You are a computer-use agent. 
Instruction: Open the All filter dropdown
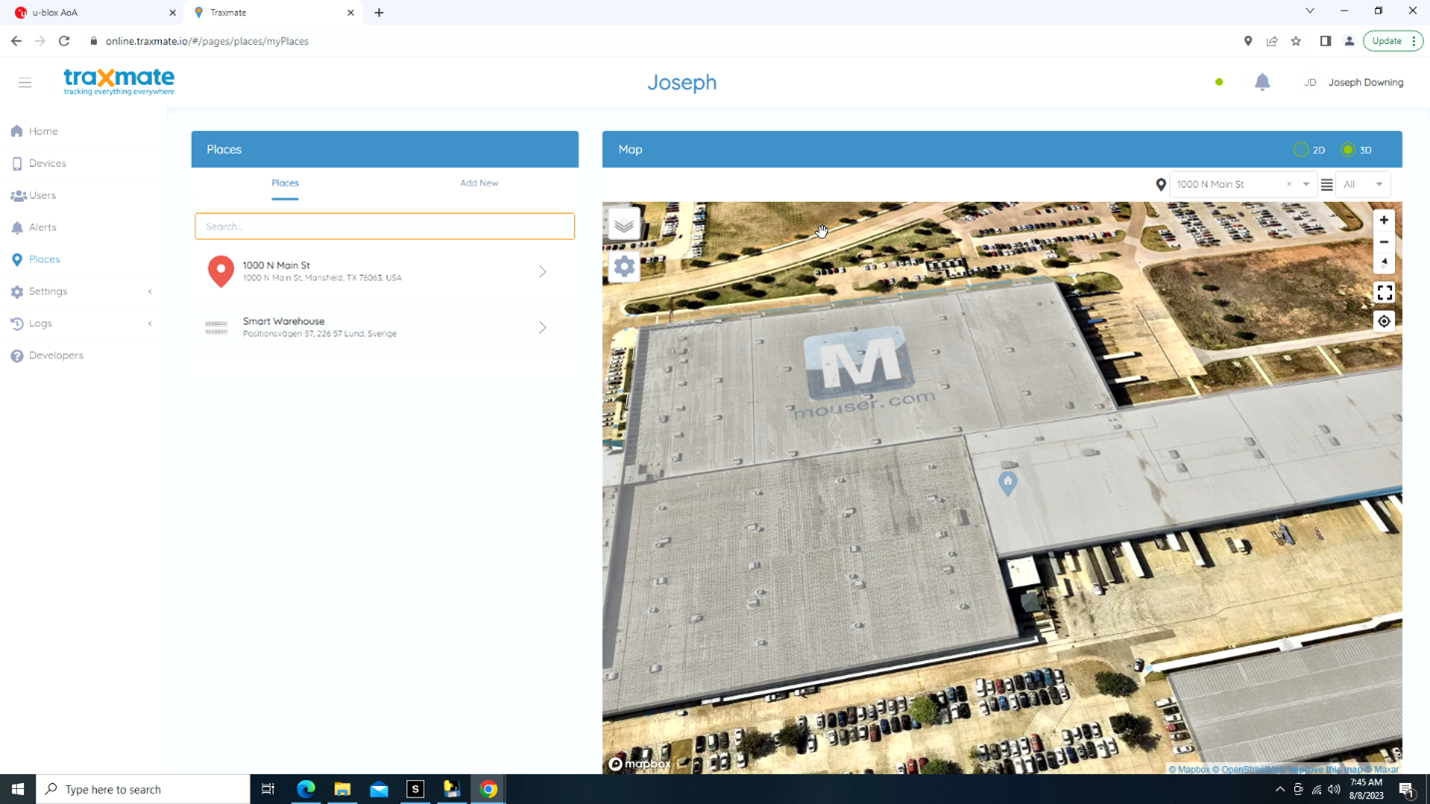tap(1363, 185)
